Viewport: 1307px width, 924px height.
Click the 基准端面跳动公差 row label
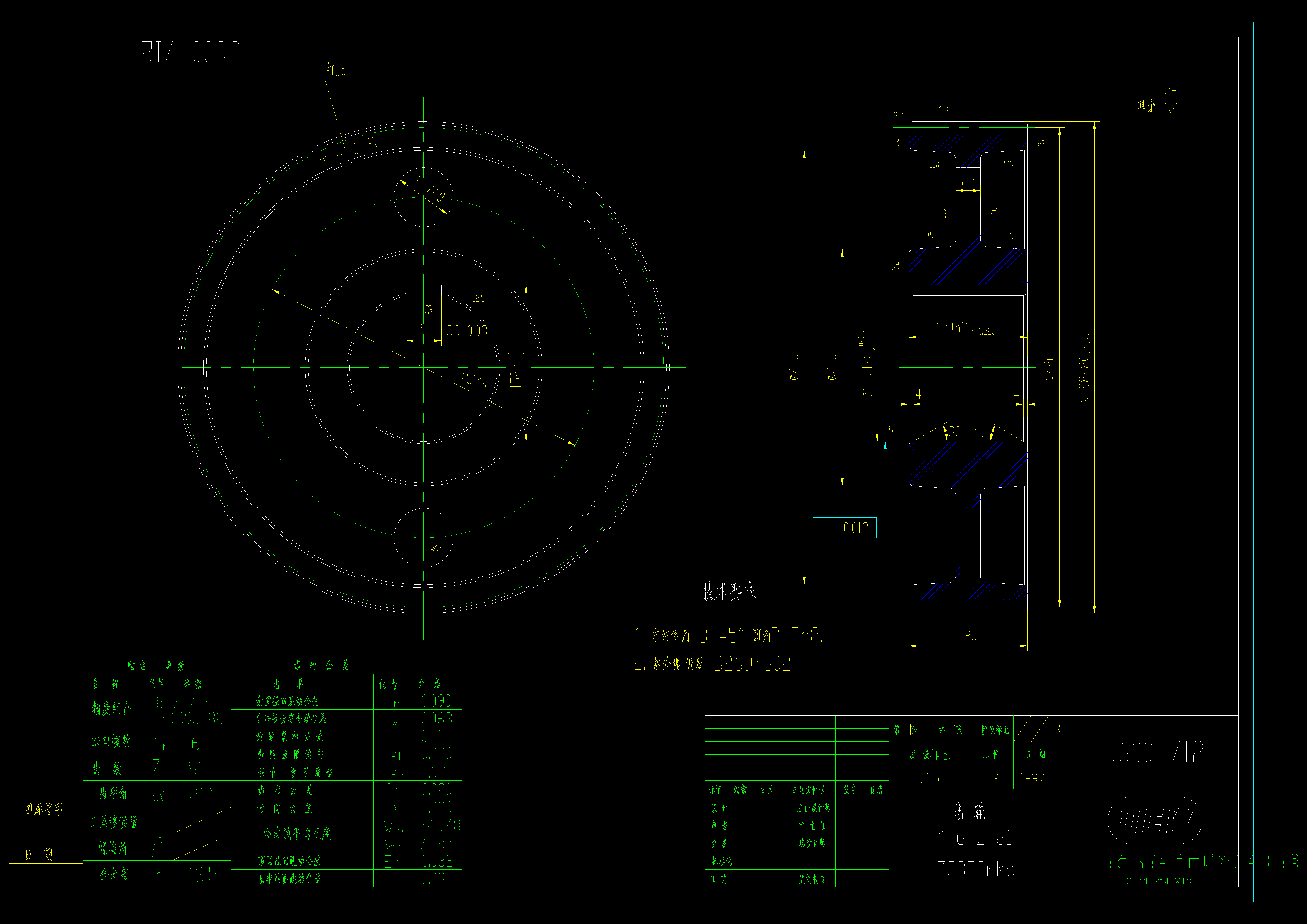[289, 879]
